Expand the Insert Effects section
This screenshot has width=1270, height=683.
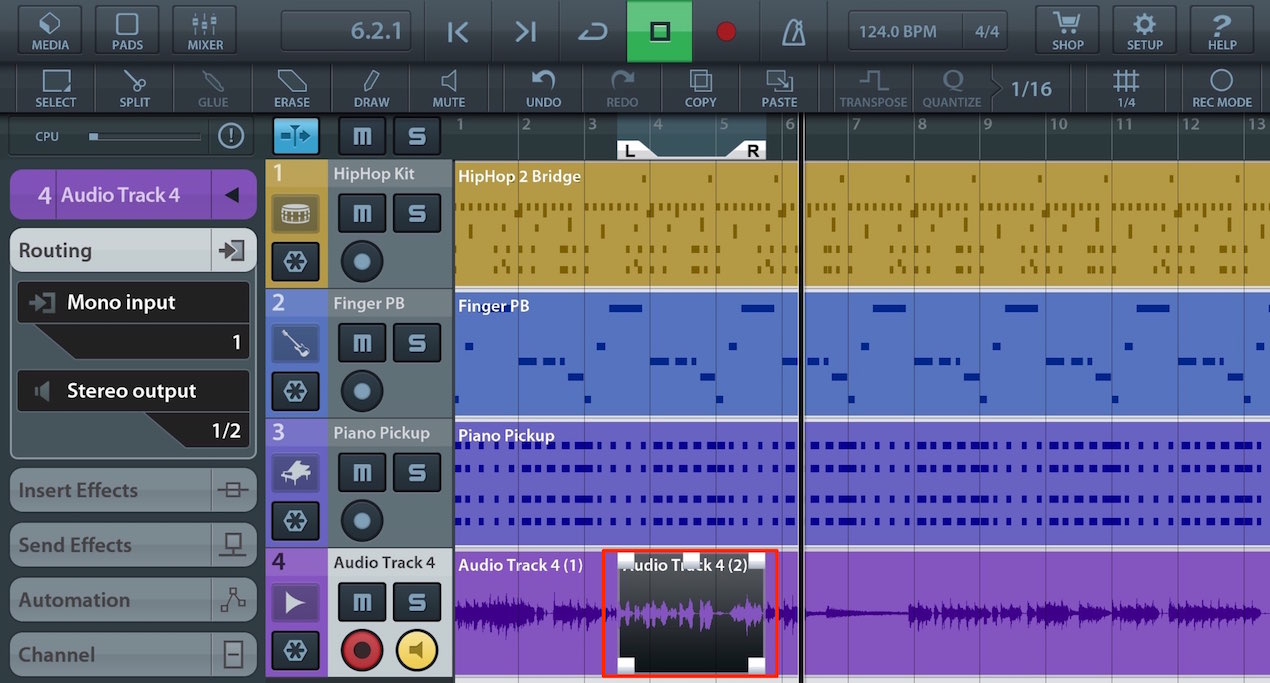point(132,490)
